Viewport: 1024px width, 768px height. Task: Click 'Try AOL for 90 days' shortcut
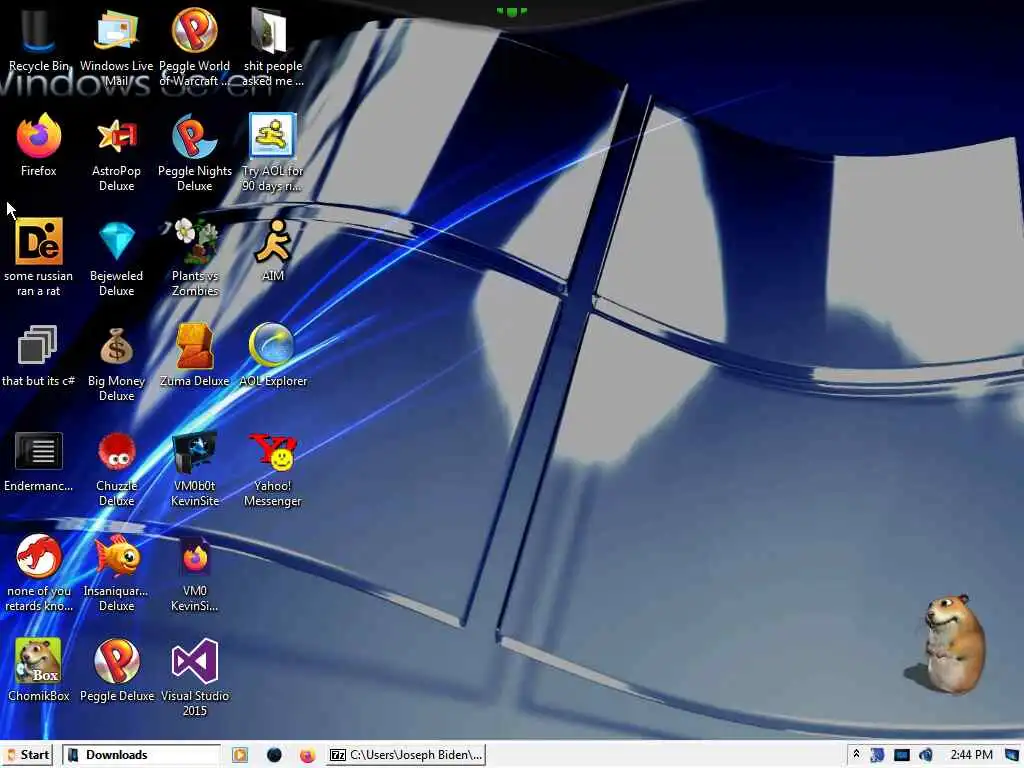(x=272, y=152)
